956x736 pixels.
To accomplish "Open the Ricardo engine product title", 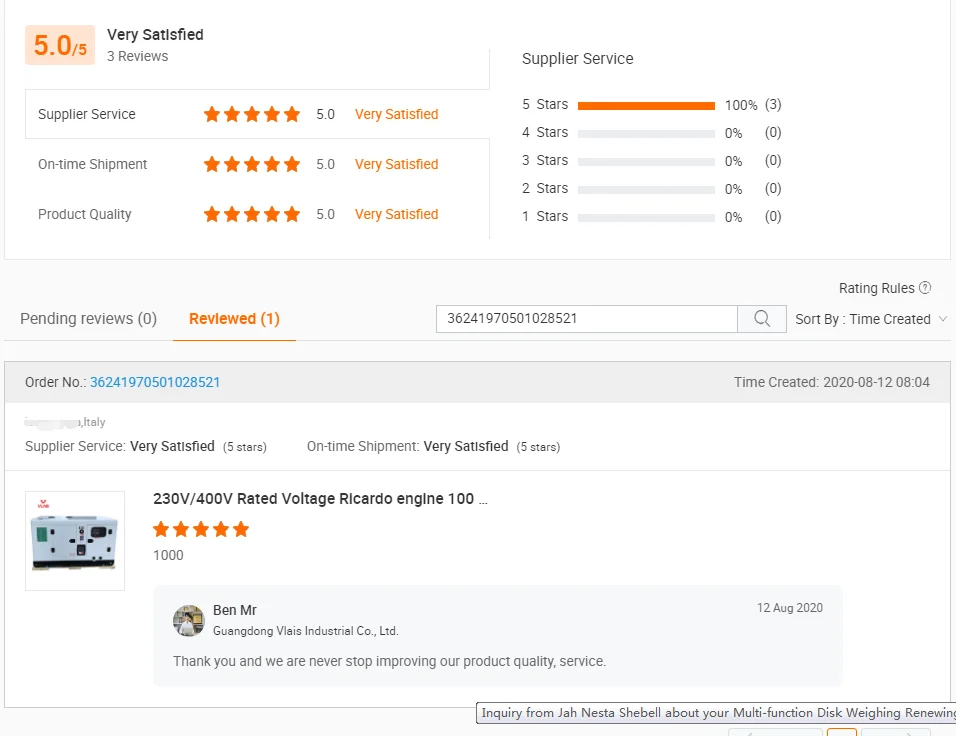I will click(320, 499).
